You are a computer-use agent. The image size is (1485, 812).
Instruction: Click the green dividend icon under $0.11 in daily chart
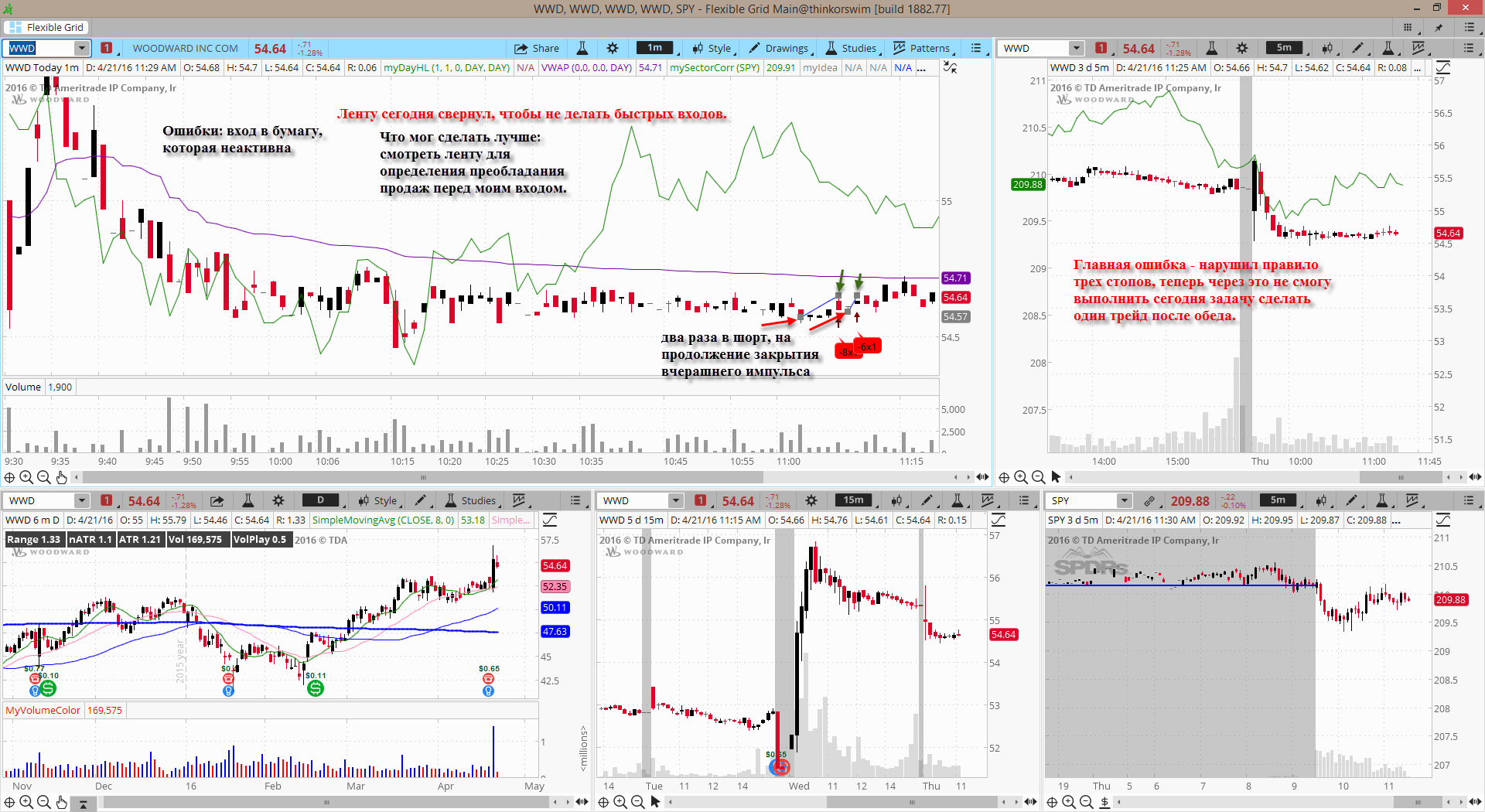point(316,688)
